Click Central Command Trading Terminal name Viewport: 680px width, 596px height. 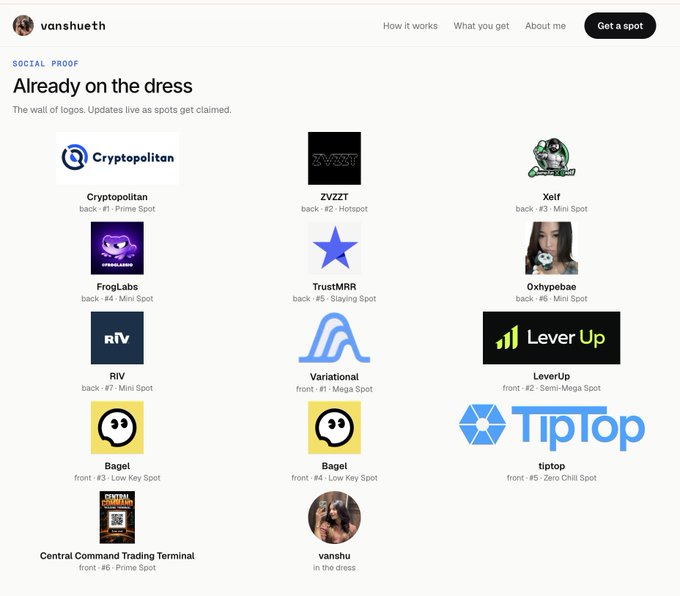[117, 556]
